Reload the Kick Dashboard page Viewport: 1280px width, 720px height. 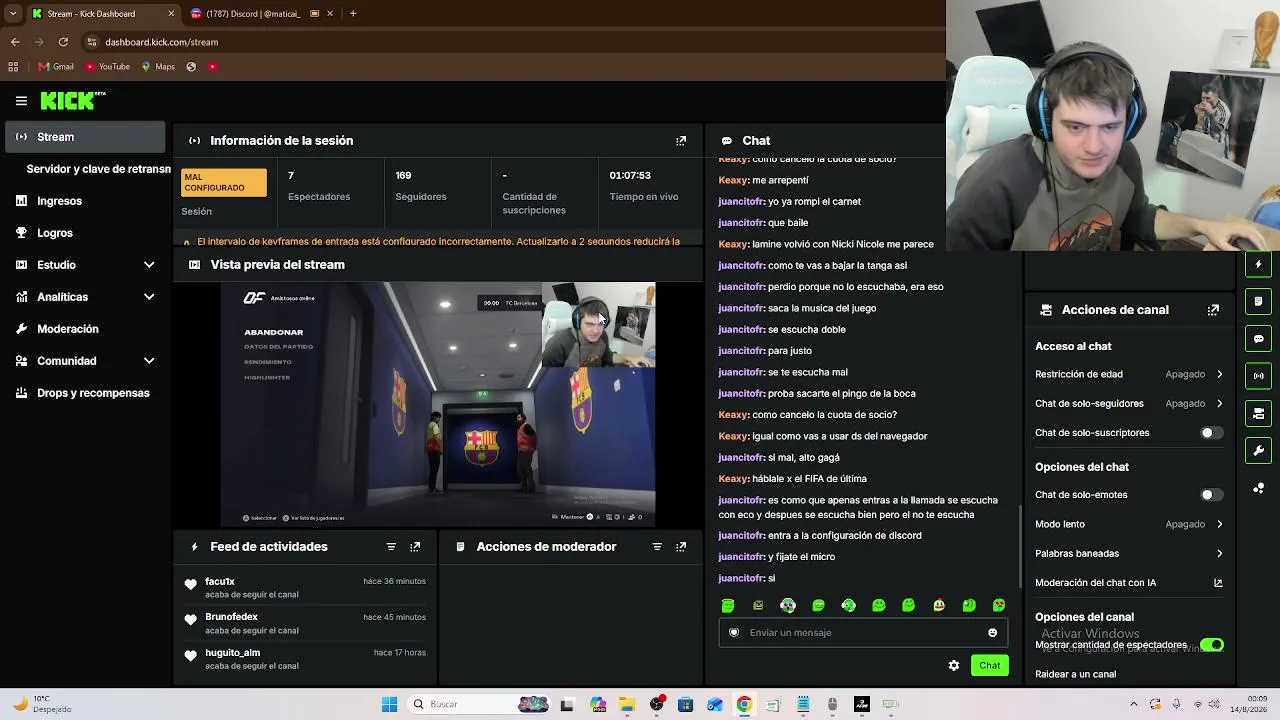(x=63, y=42)
